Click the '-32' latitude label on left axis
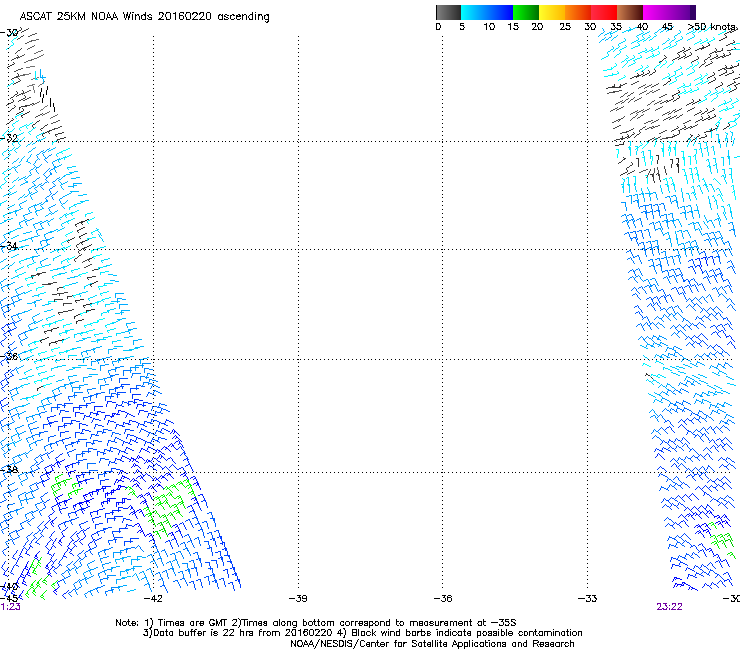 [x=9, y=138]
